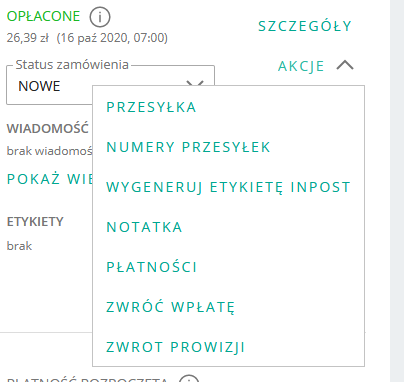Click the AKCJE label
Screen dimensions: 404x382
(x=301, y=66)
